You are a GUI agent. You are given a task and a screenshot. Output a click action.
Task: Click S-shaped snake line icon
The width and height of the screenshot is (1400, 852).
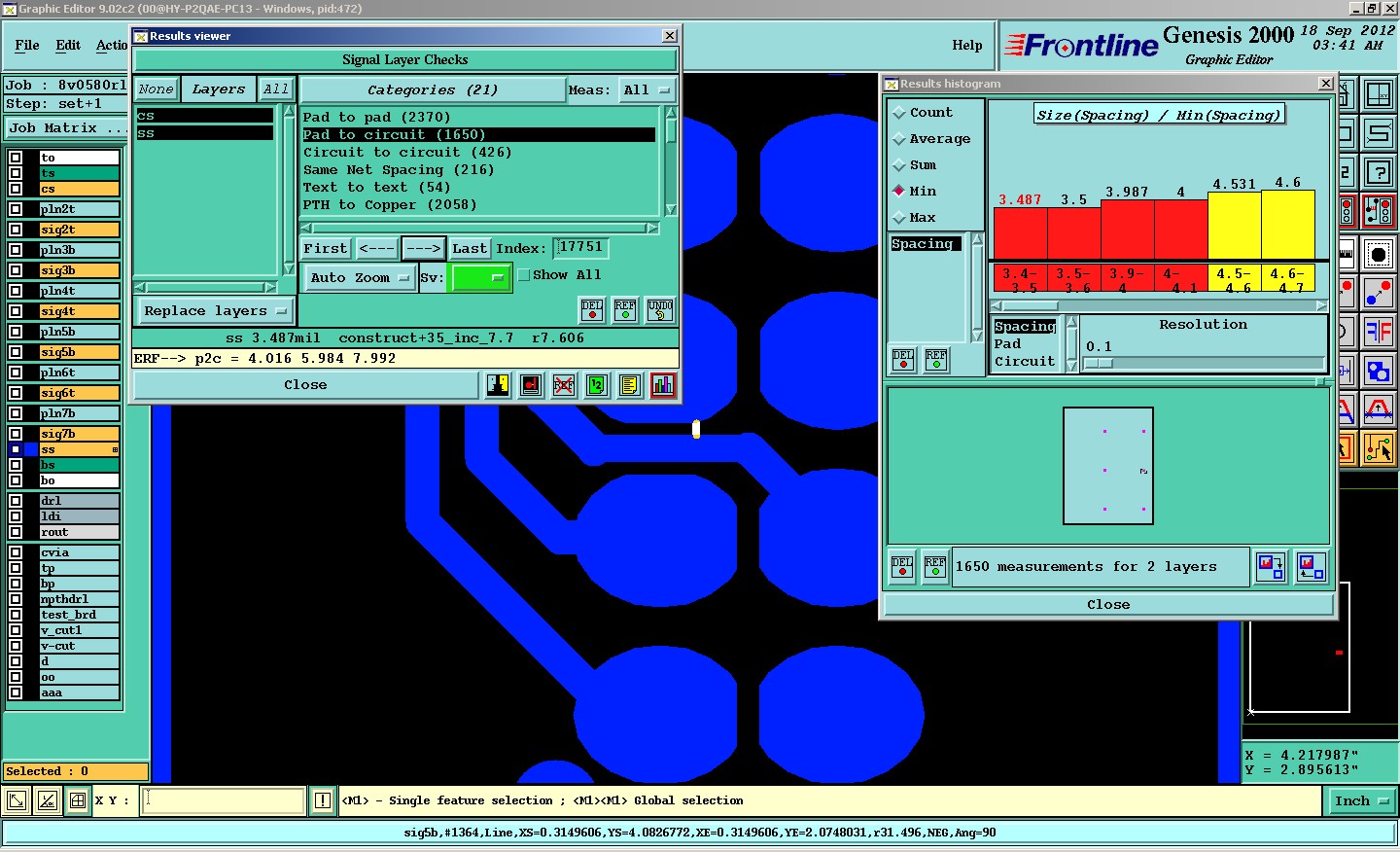pyautogui.click(x=1379, y=133)
